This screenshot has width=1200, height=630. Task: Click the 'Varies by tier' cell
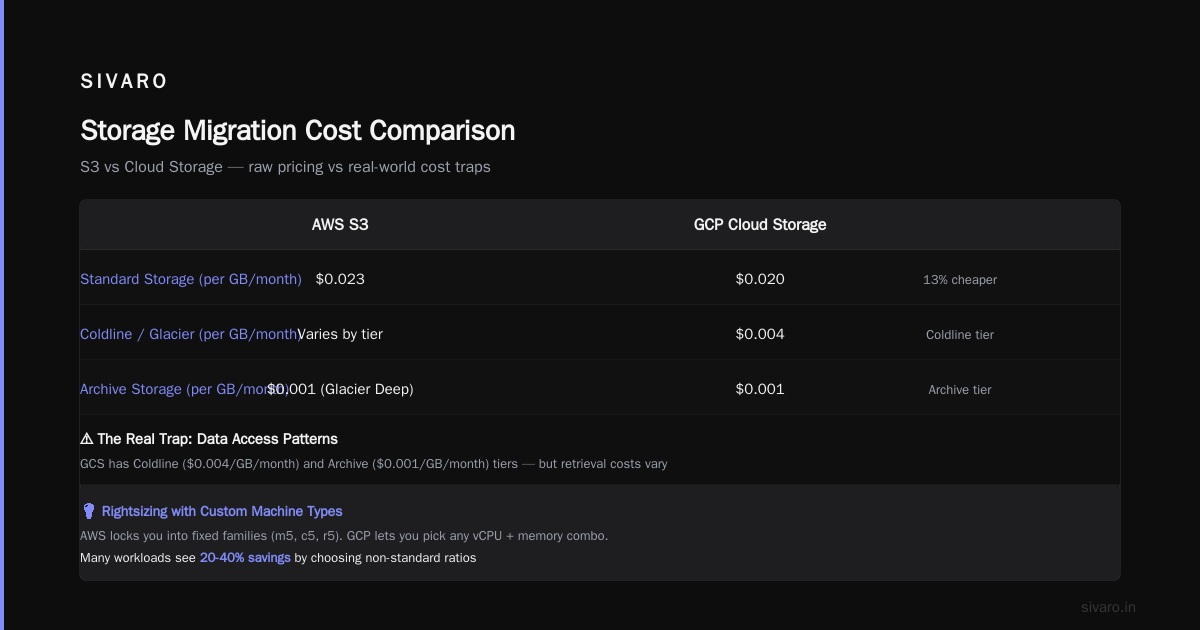point(340,334)
